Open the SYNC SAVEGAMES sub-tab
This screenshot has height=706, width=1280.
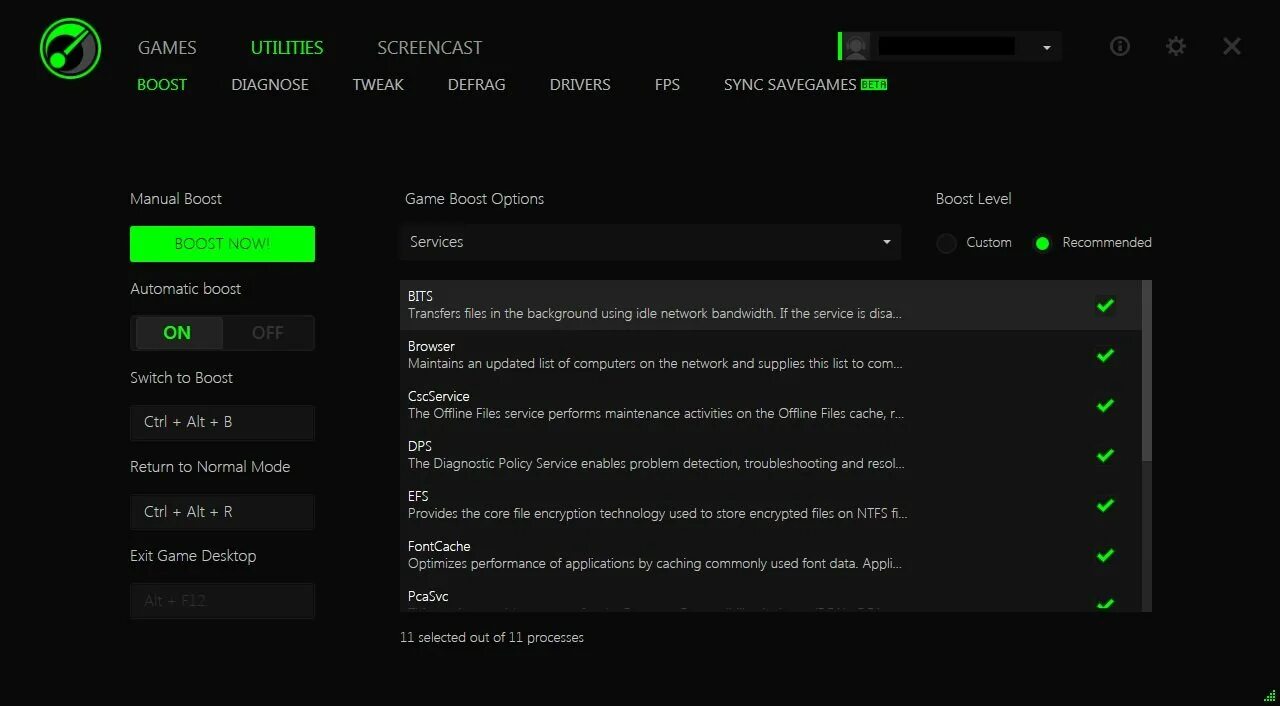click(790, 85)
